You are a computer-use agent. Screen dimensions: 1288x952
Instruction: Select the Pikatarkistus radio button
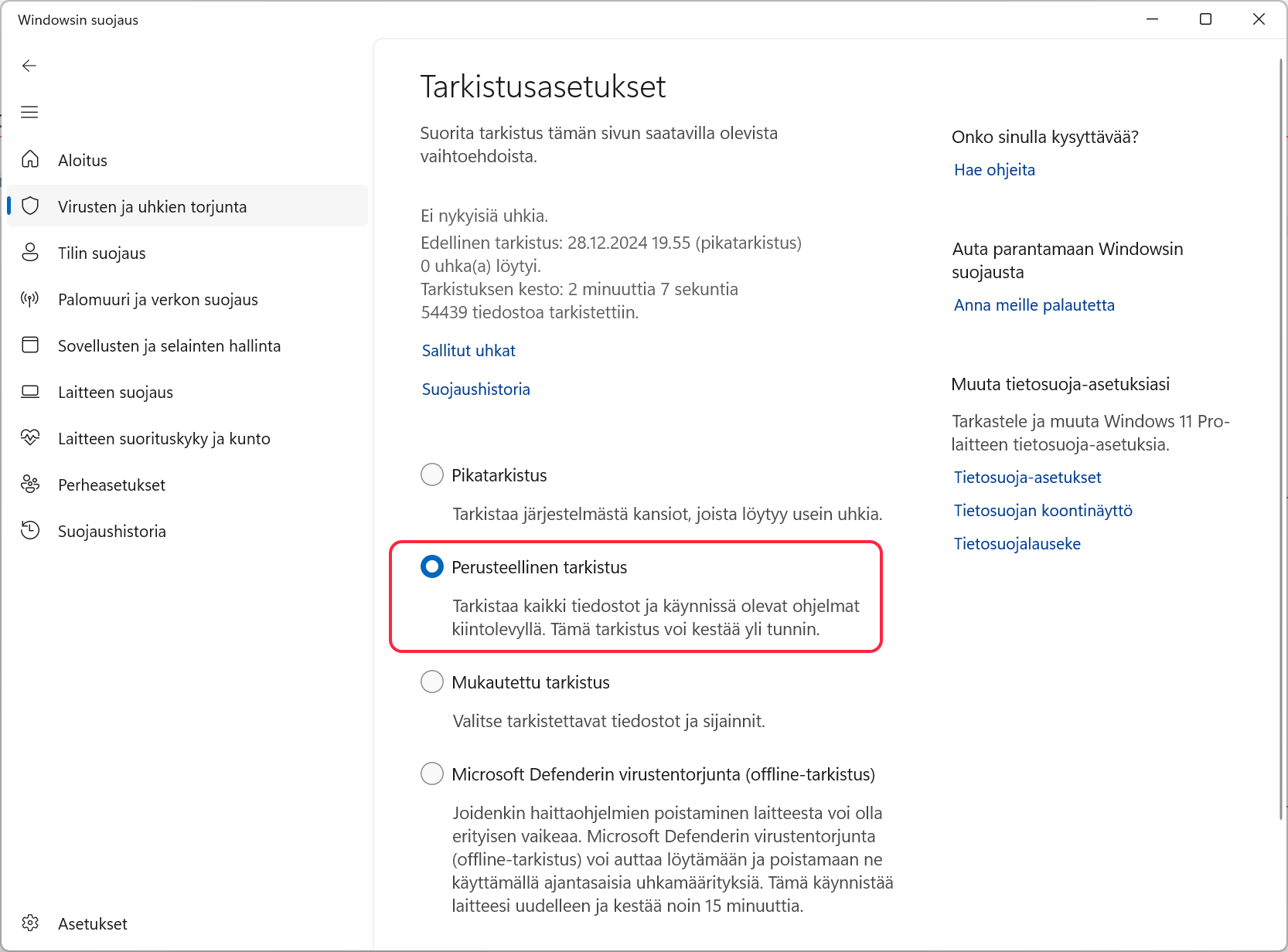431,474
